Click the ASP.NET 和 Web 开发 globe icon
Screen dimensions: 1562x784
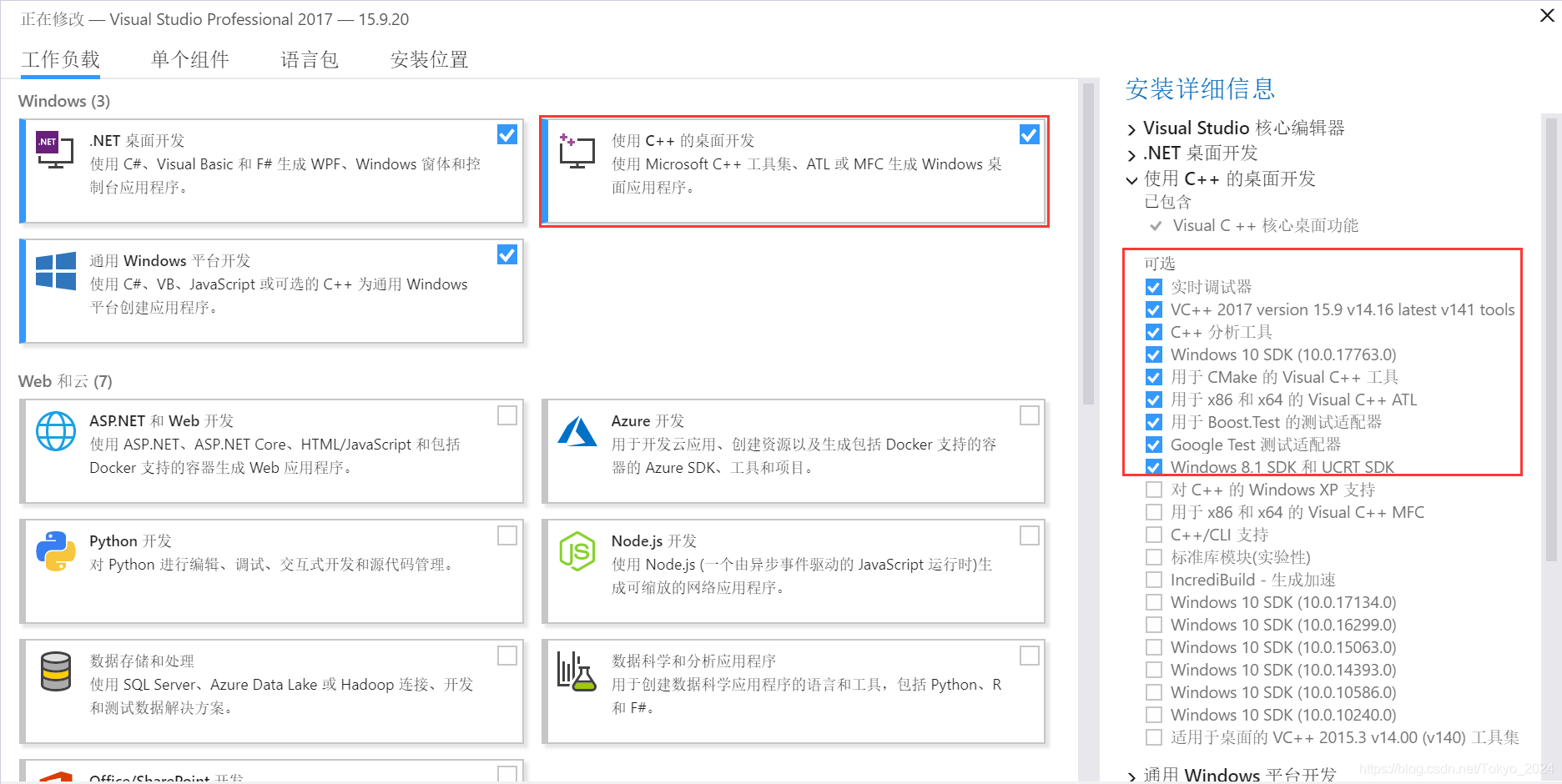56,431
